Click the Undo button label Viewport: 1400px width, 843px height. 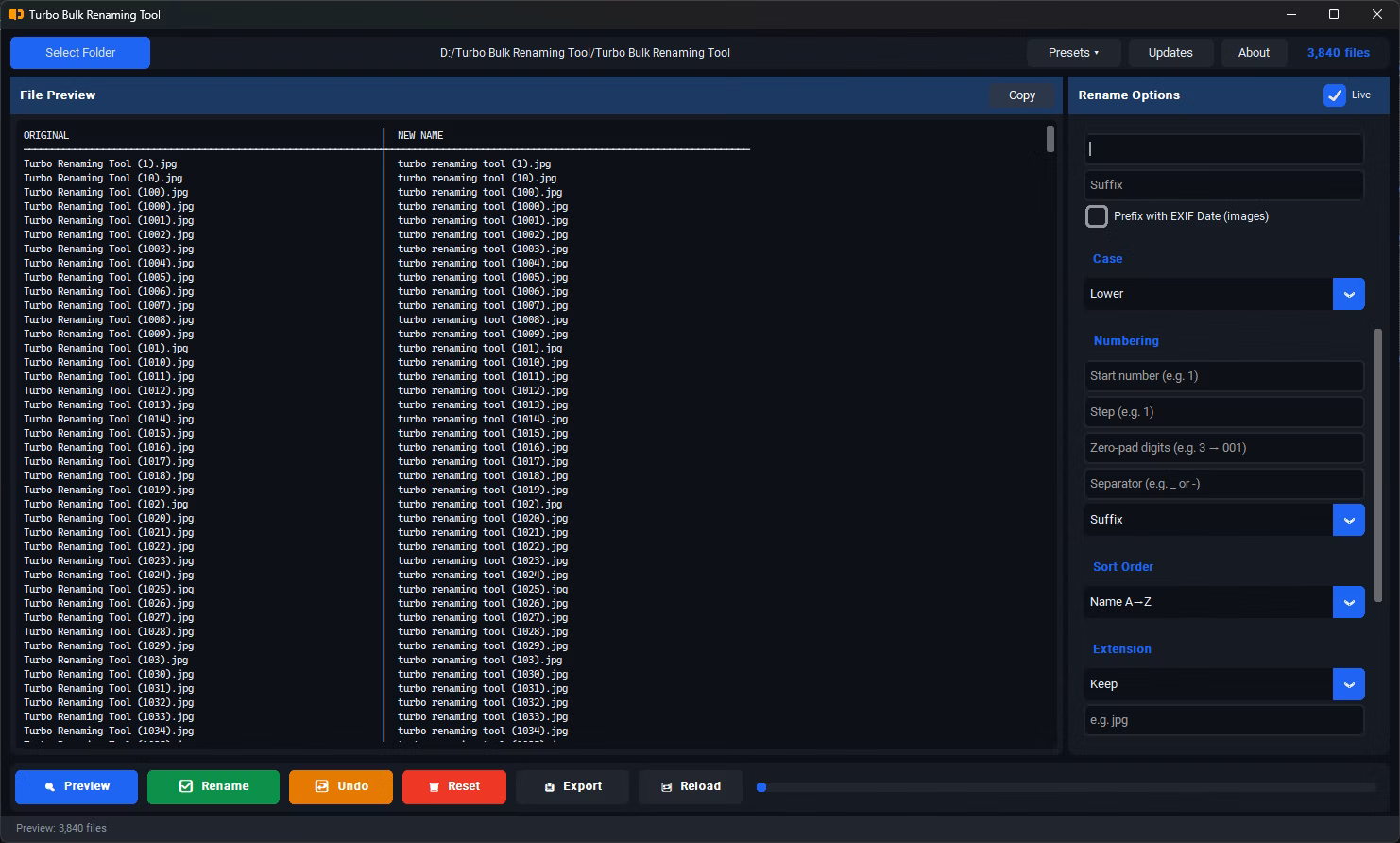[352, 786]
